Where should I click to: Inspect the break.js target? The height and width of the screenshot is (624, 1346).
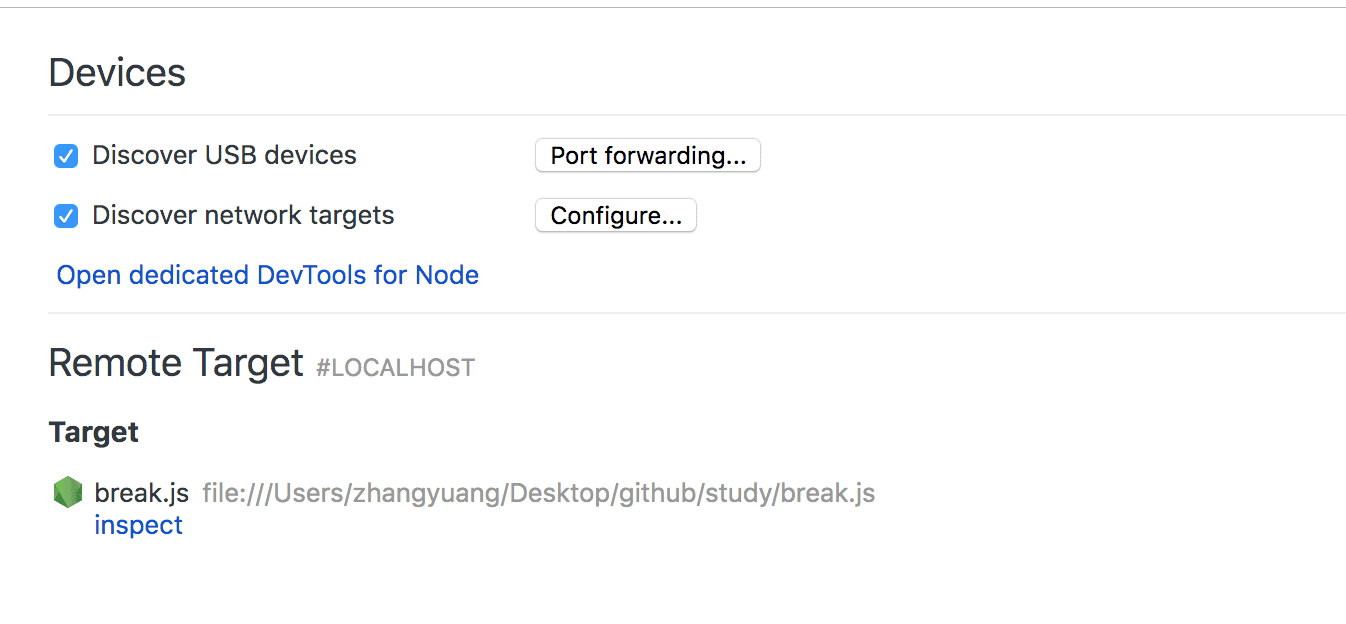[x=138, y=525]
